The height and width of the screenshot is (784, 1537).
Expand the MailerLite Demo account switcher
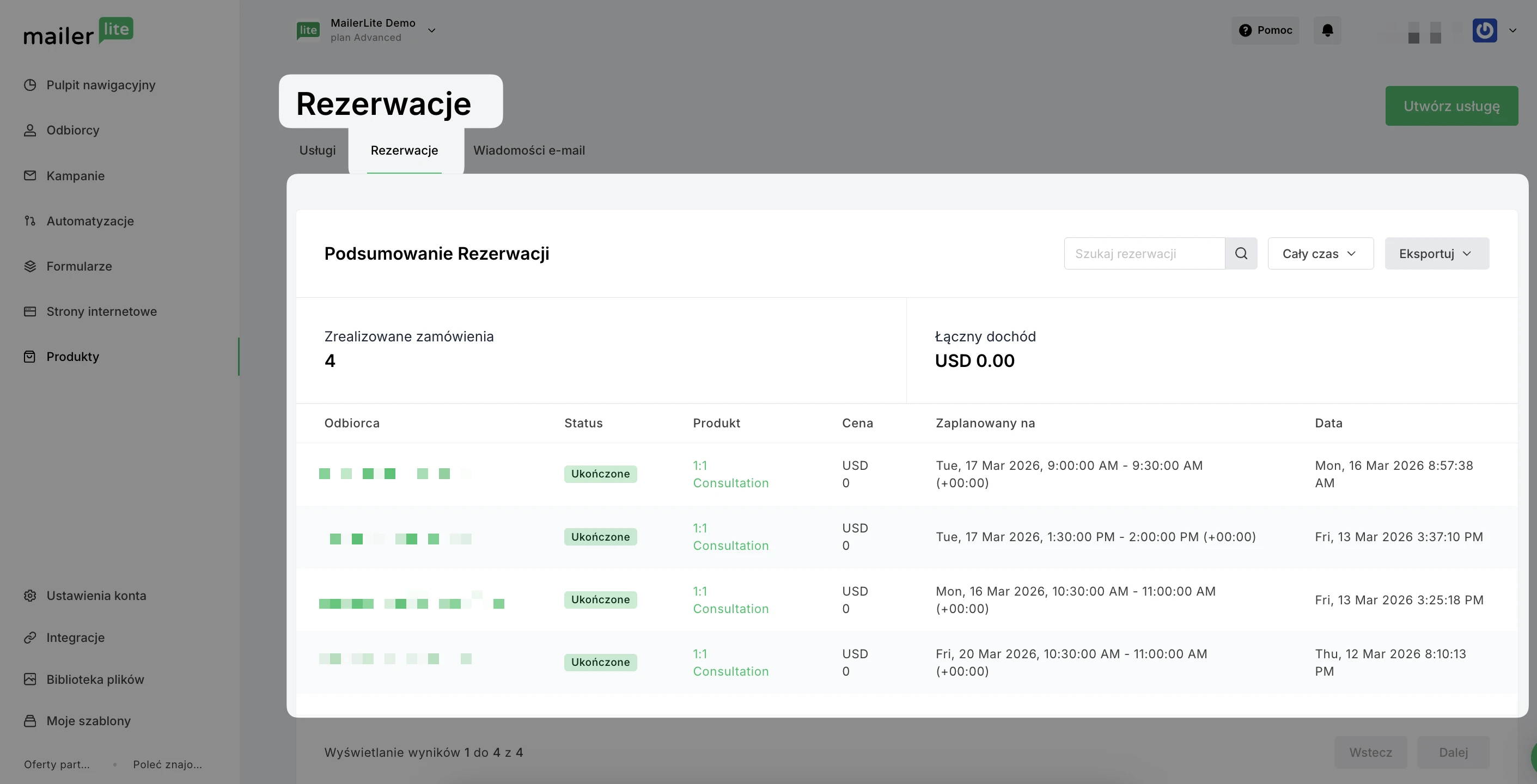pyautogui.click(x=431, y=30)
